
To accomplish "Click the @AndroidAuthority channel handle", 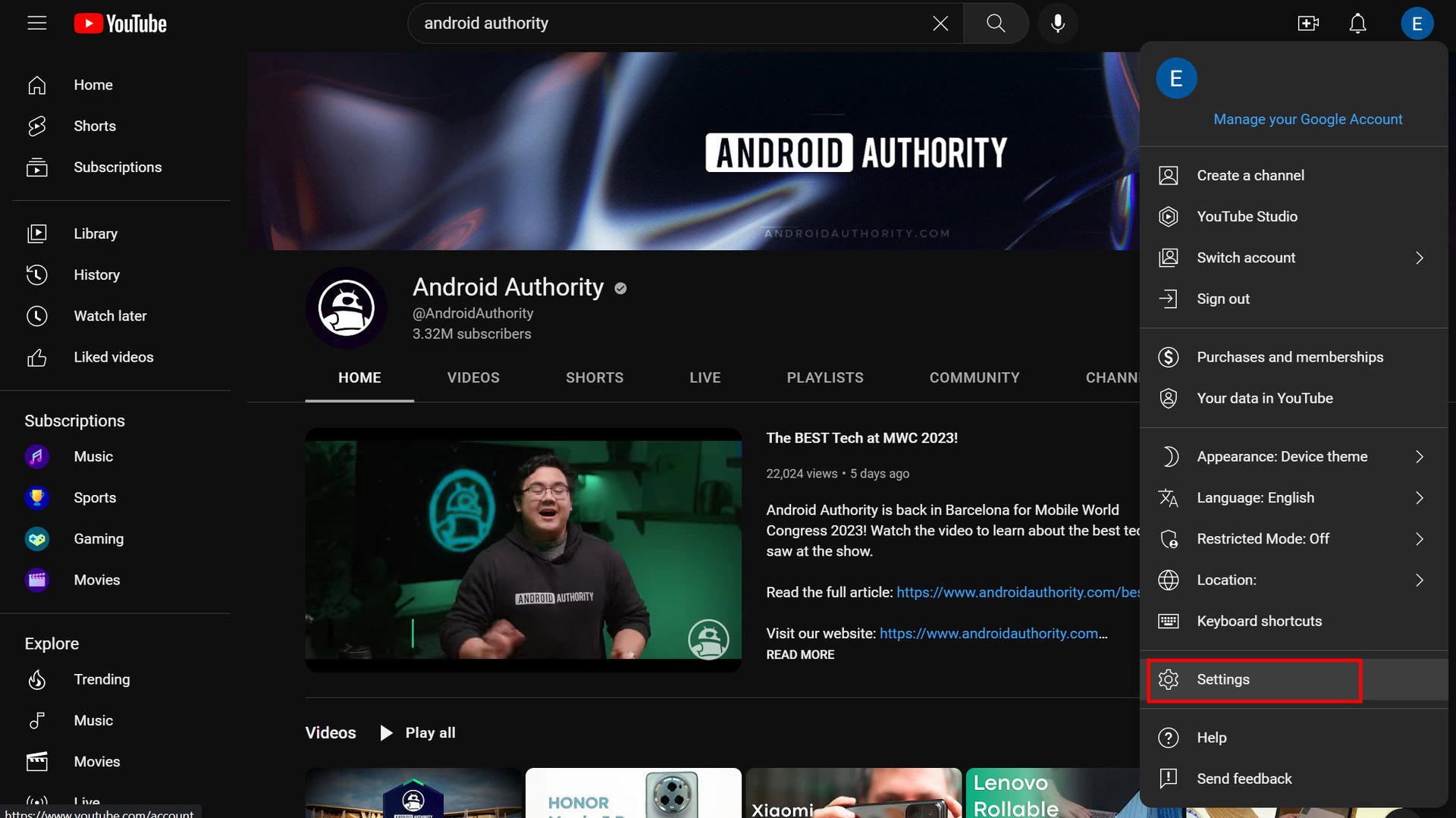I will [472, 313].
